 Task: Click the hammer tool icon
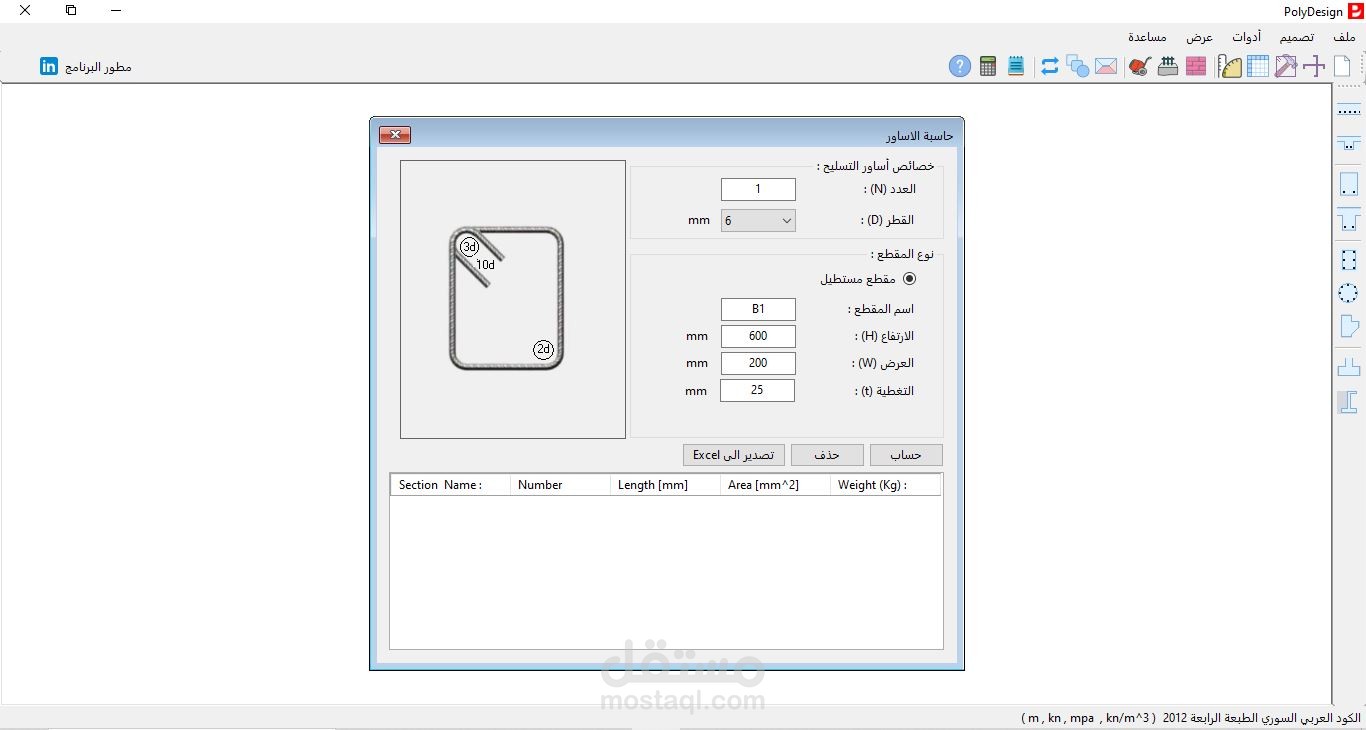[x=1286, y=67]
